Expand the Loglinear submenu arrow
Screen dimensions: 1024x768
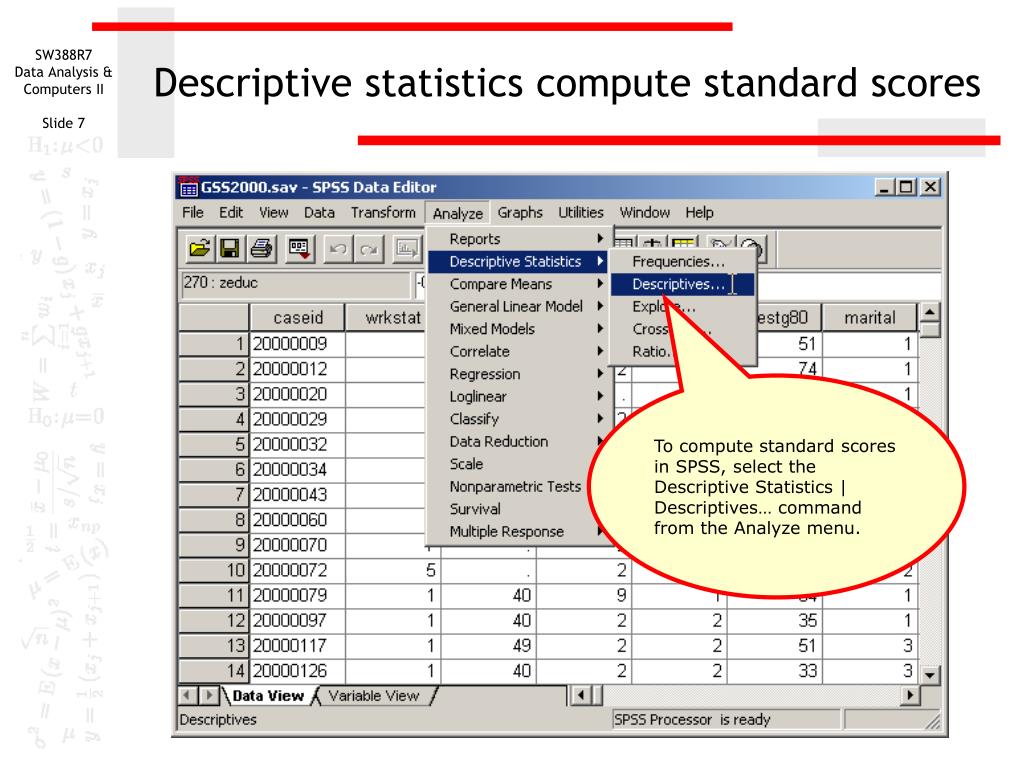pos(600,396)
